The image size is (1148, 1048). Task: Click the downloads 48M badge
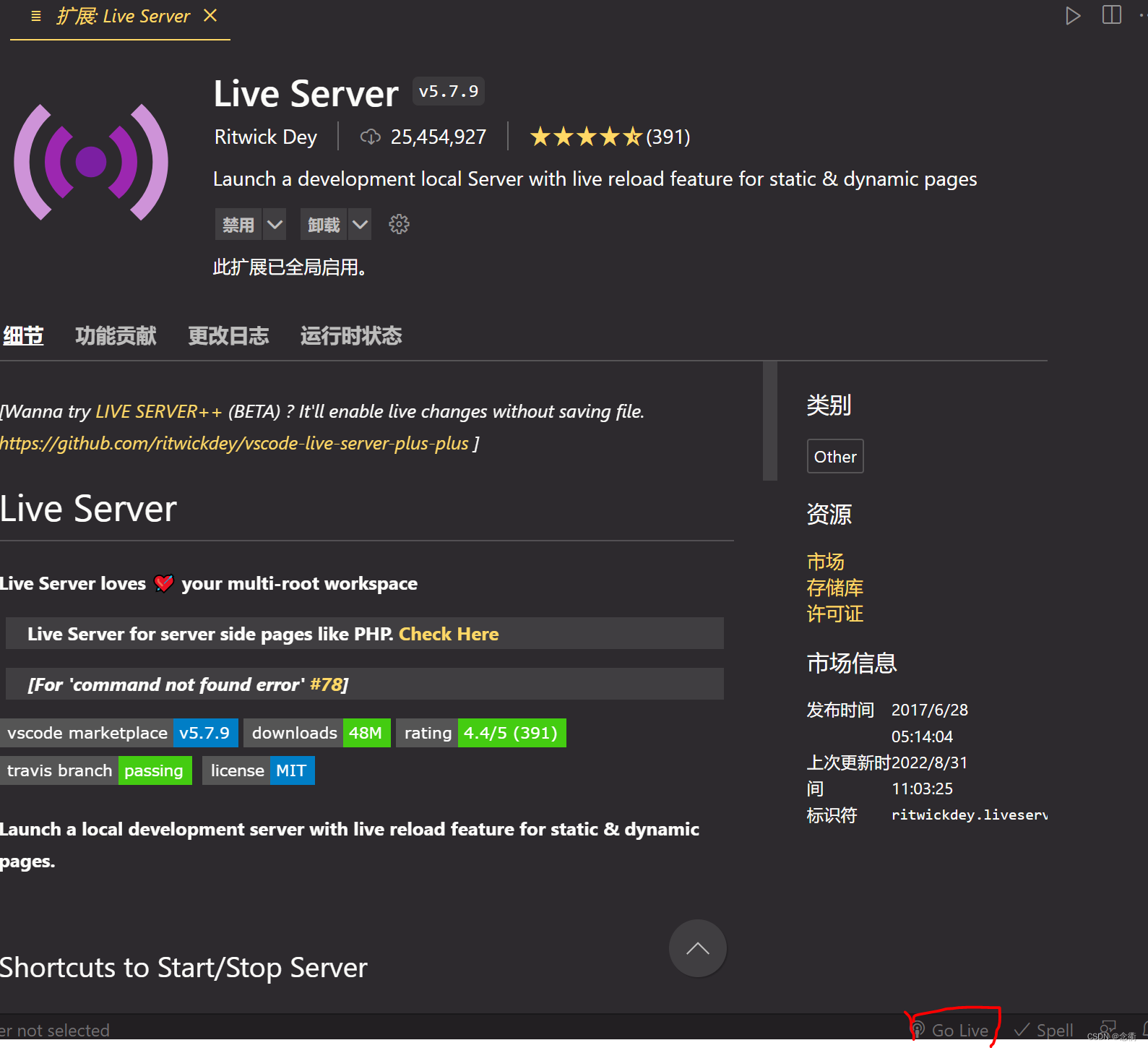[317, 733]
